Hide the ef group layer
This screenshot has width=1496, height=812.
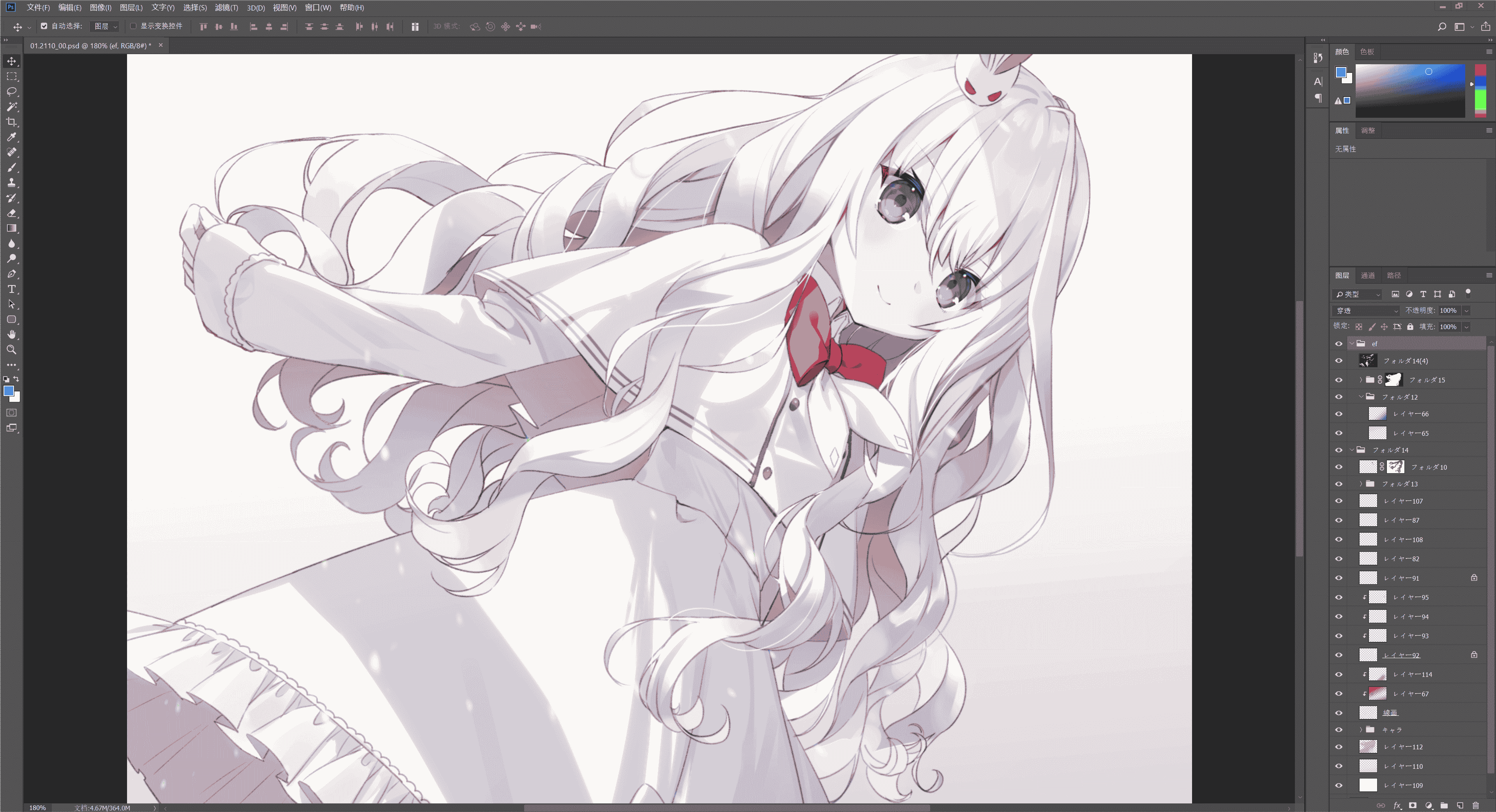(1339, 343)
